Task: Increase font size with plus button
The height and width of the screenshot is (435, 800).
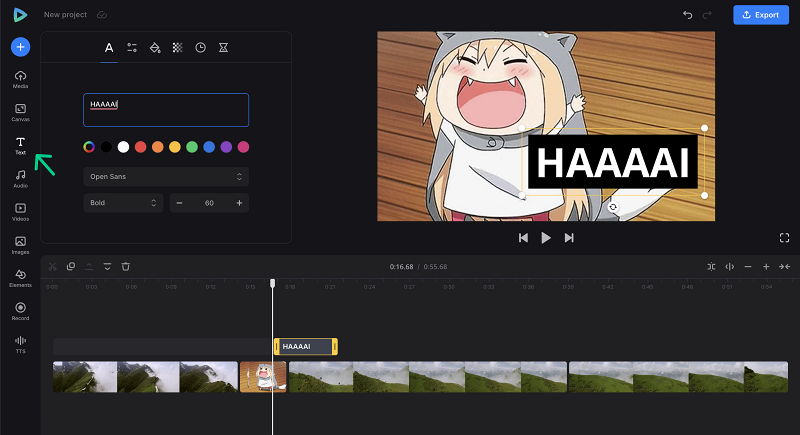Action: (x=239, y=203)
